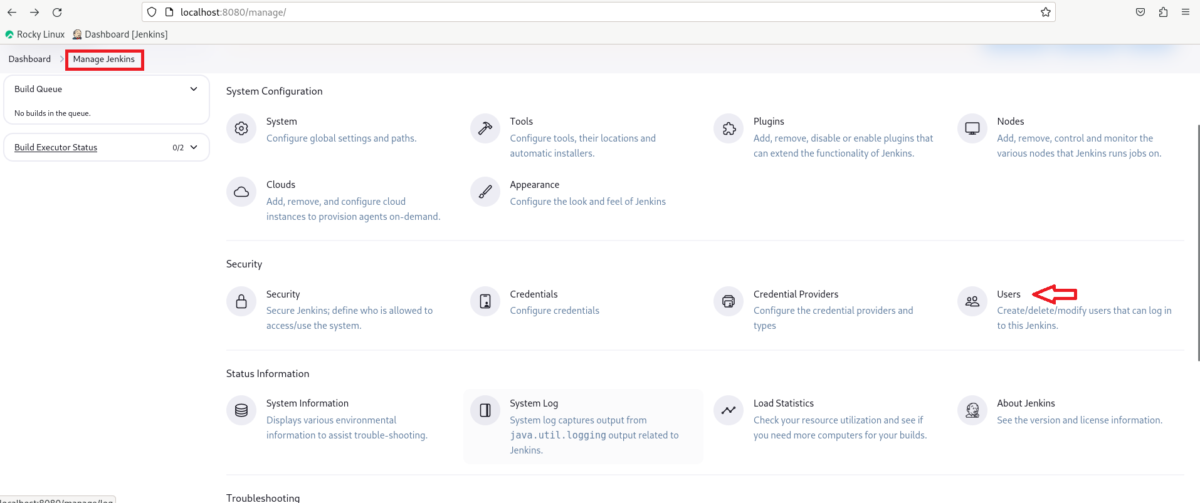
Task: Open the System Log link
Action: click(534, 403)
